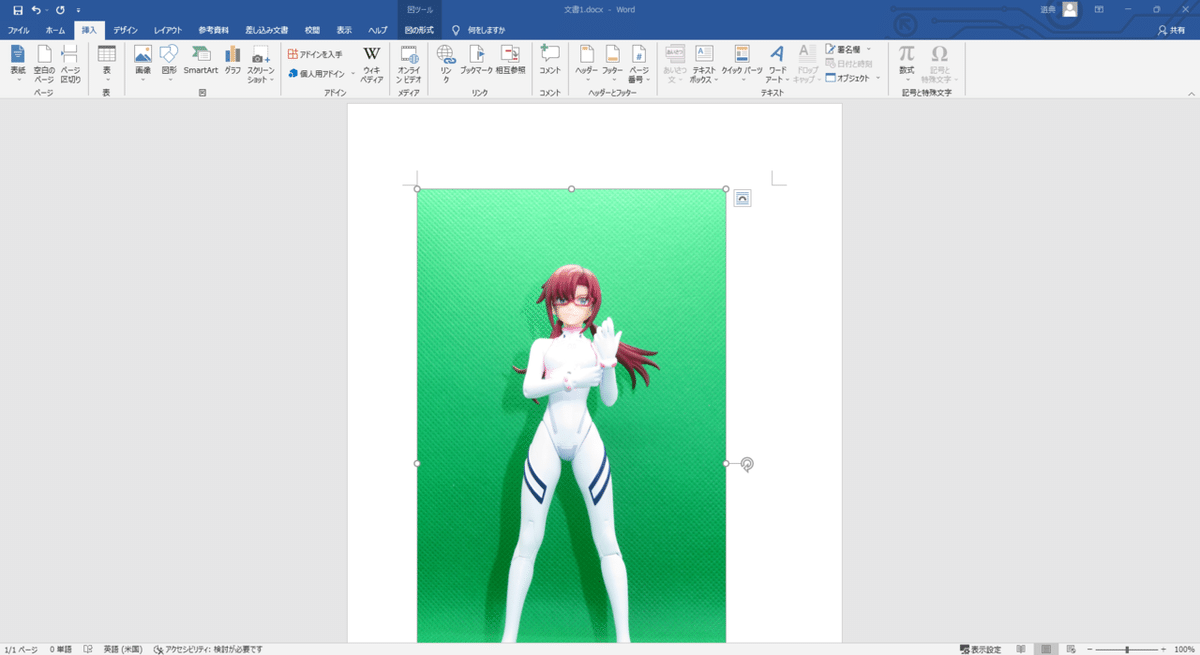Switch to Web Layout view

tap(1069, 649)
